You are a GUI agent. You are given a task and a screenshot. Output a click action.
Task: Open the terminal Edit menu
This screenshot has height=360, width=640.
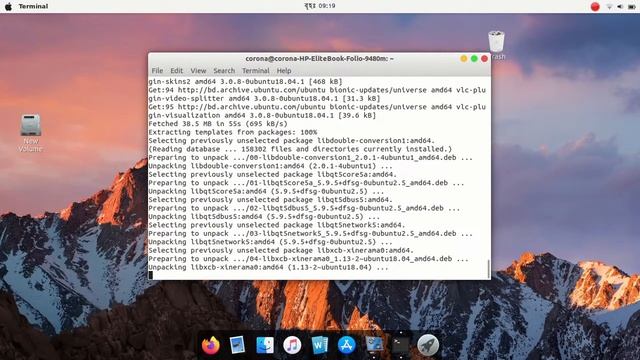point(176,71)
